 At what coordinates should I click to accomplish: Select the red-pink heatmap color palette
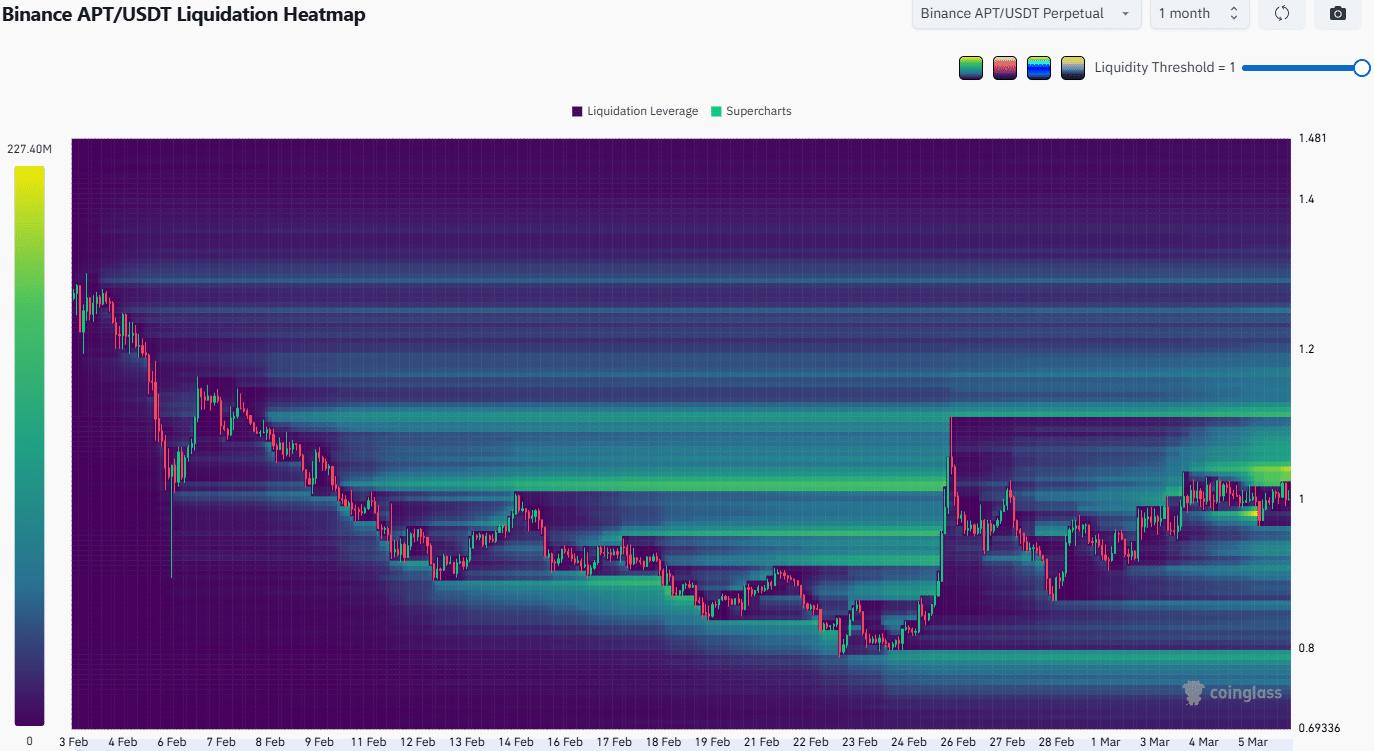tap(1004, 67)
